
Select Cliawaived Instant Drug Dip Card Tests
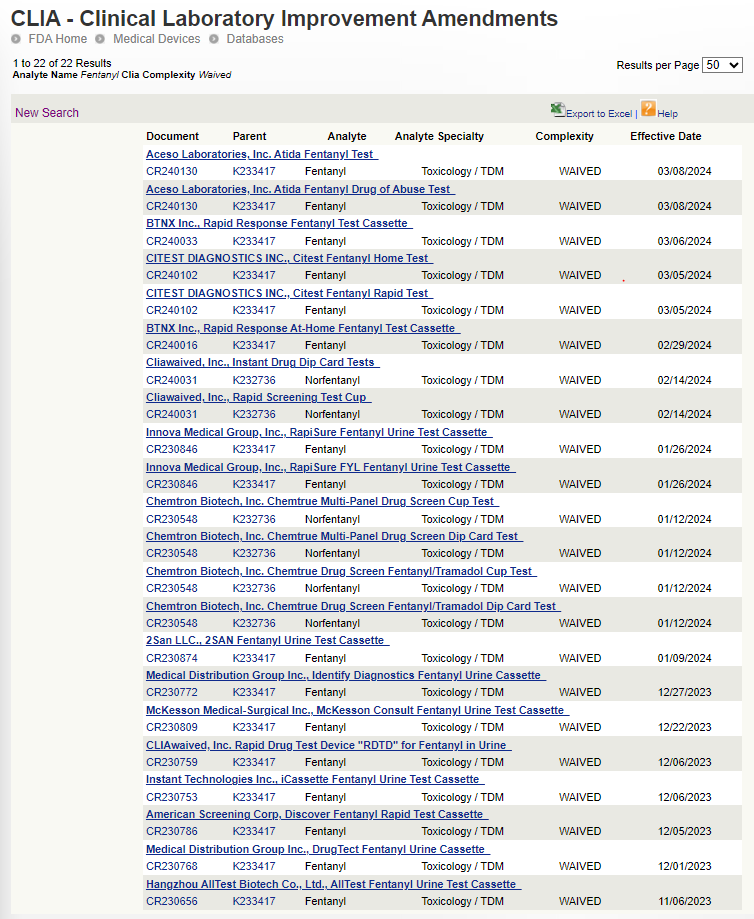pos(260,362)
